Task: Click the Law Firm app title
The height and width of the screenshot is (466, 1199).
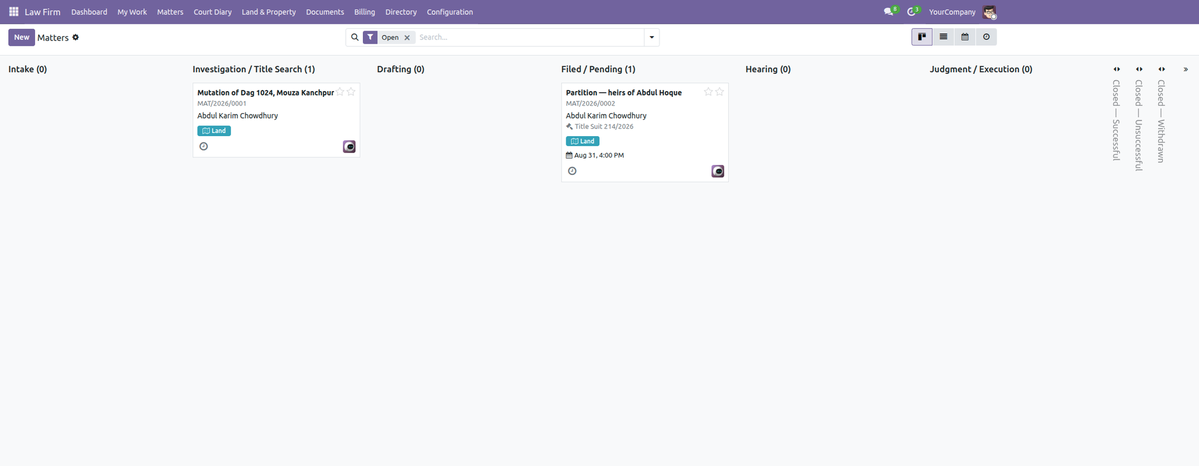Action: click(42, 12)
